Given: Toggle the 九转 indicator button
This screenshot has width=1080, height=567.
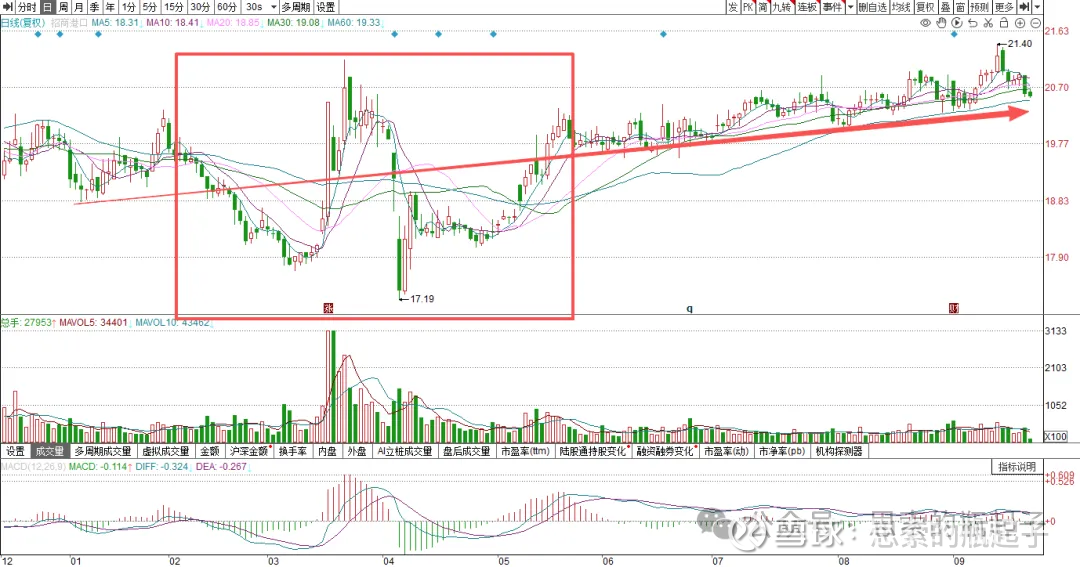Looking at the screenshot, I should tap(782, 7).
